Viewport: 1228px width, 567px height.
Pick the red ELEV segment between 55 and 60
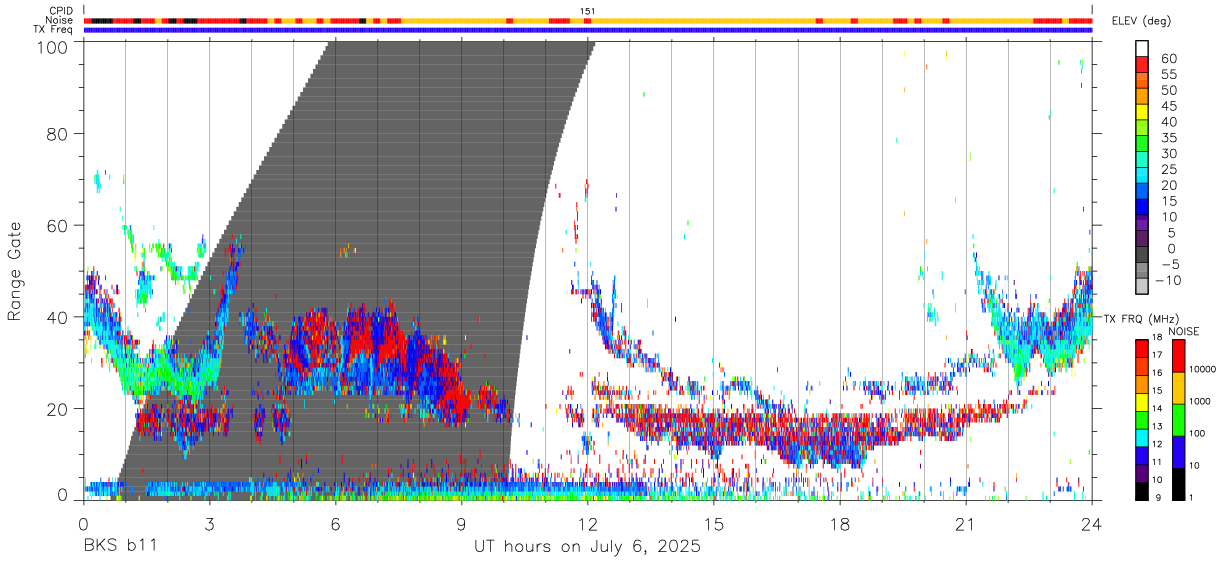(x=1141, y=66)
